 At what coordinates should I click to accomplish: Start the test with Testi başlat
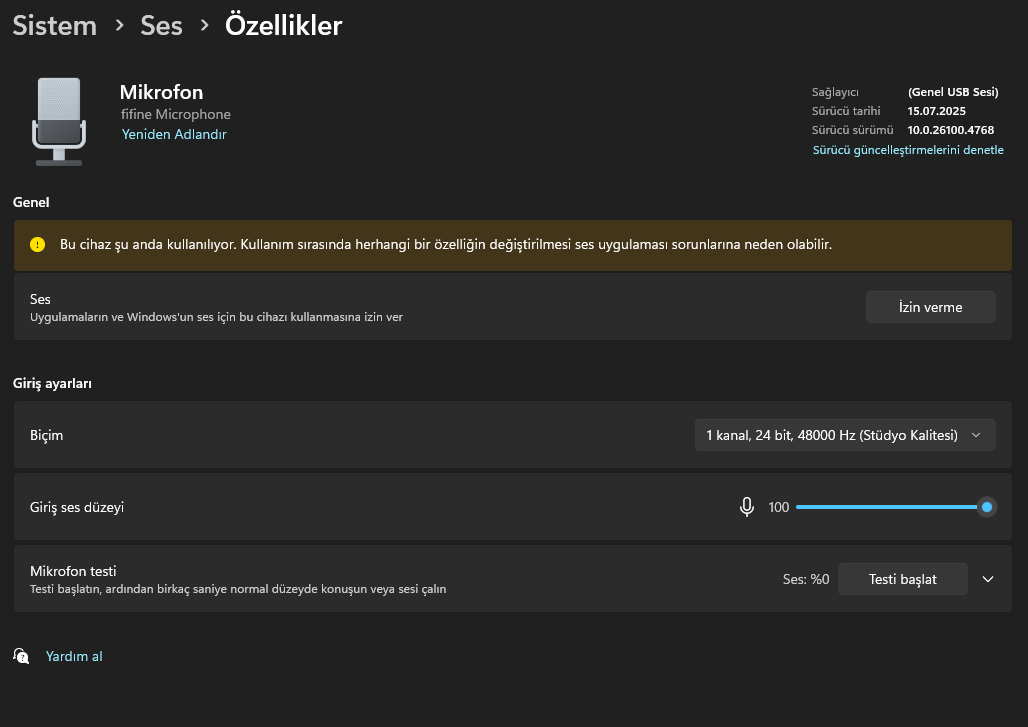pos(902,579)
